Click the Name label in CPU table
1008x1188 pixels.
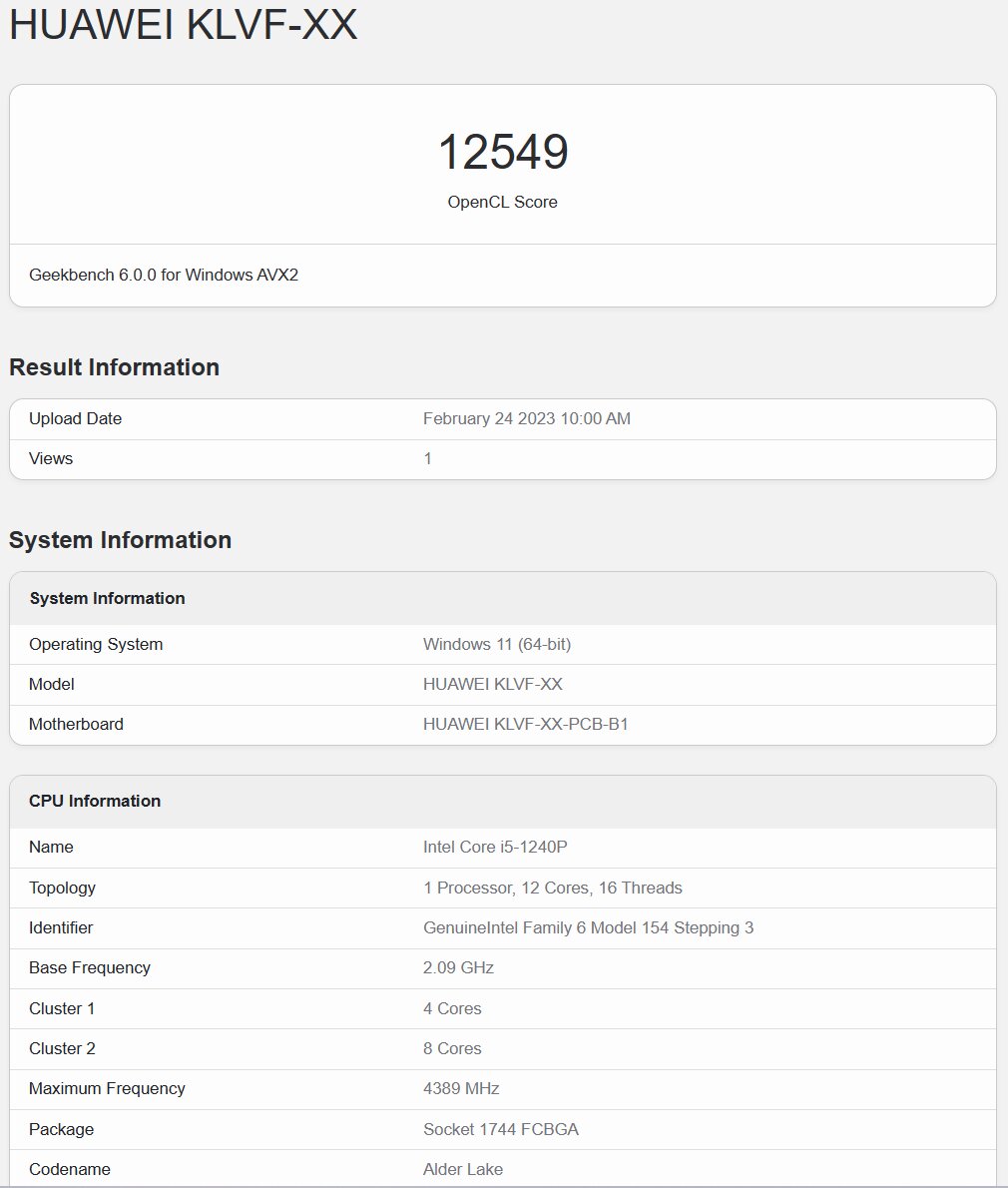point(51,848)
